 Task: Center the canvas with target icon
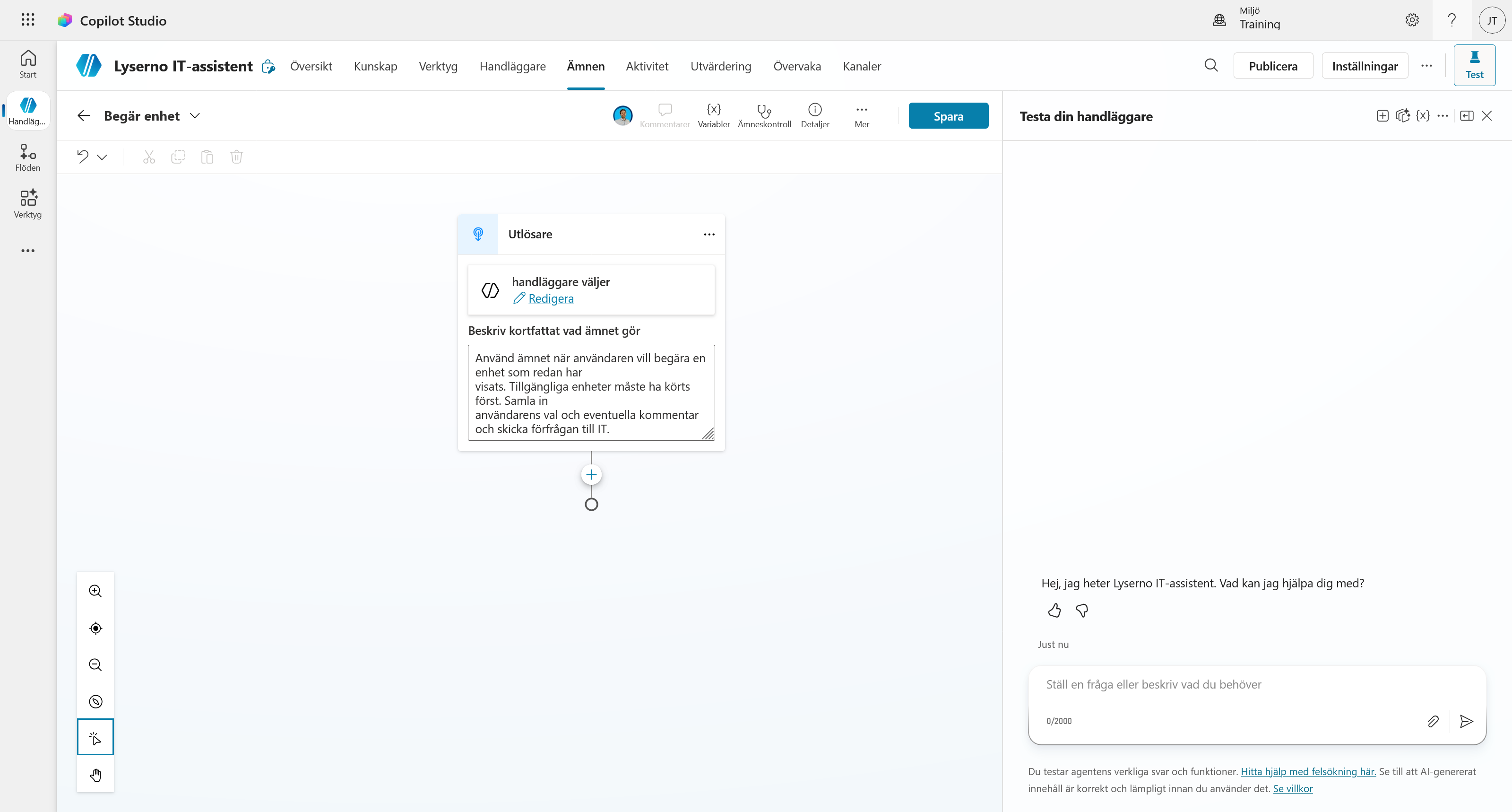tap(95, 628)
